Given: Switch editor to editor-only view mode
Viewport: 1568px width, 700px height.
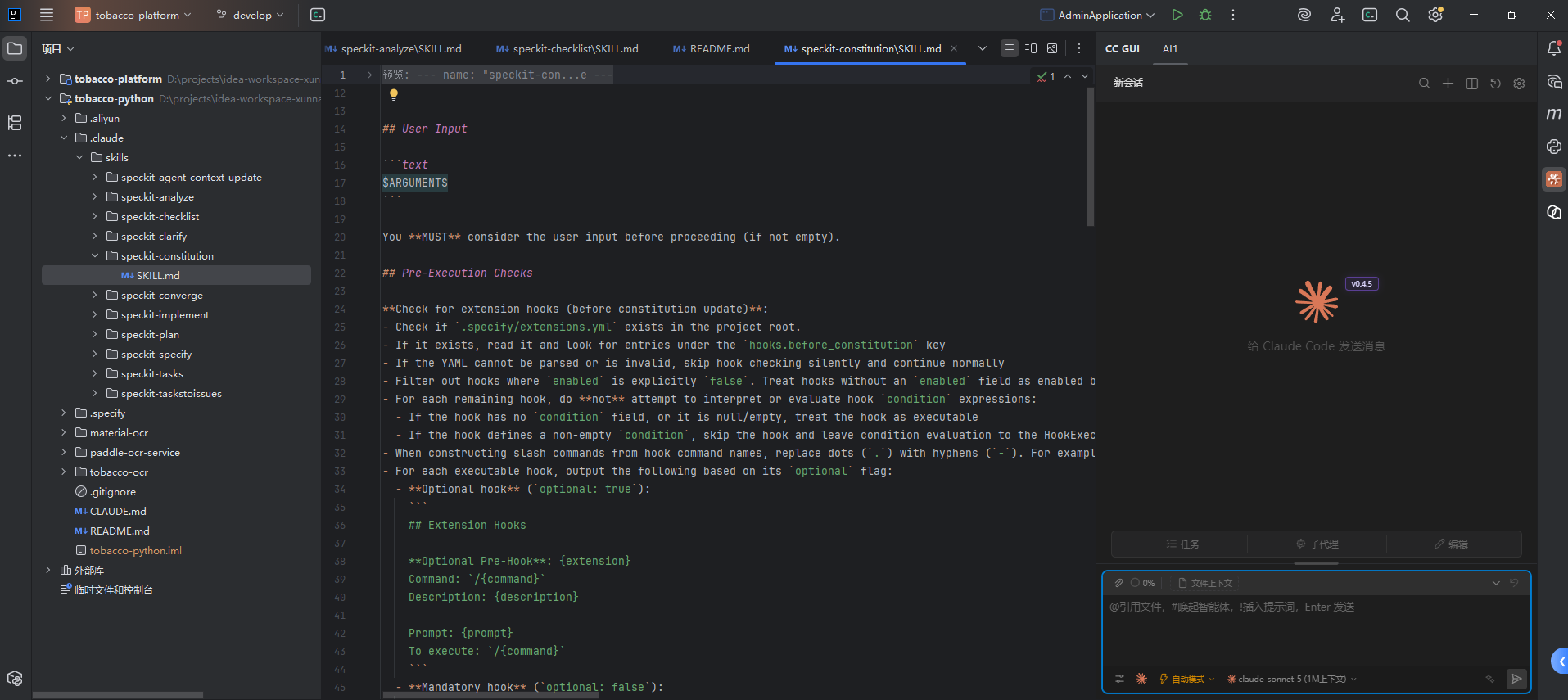Looking at the screenshot, I should [x=1010, y=49].
